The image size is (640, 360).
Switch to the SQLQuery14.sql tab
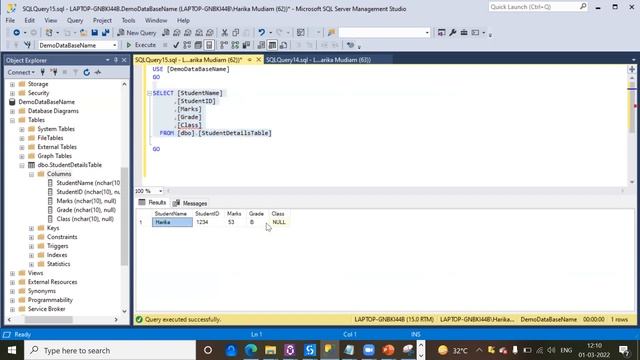point(318,60)
